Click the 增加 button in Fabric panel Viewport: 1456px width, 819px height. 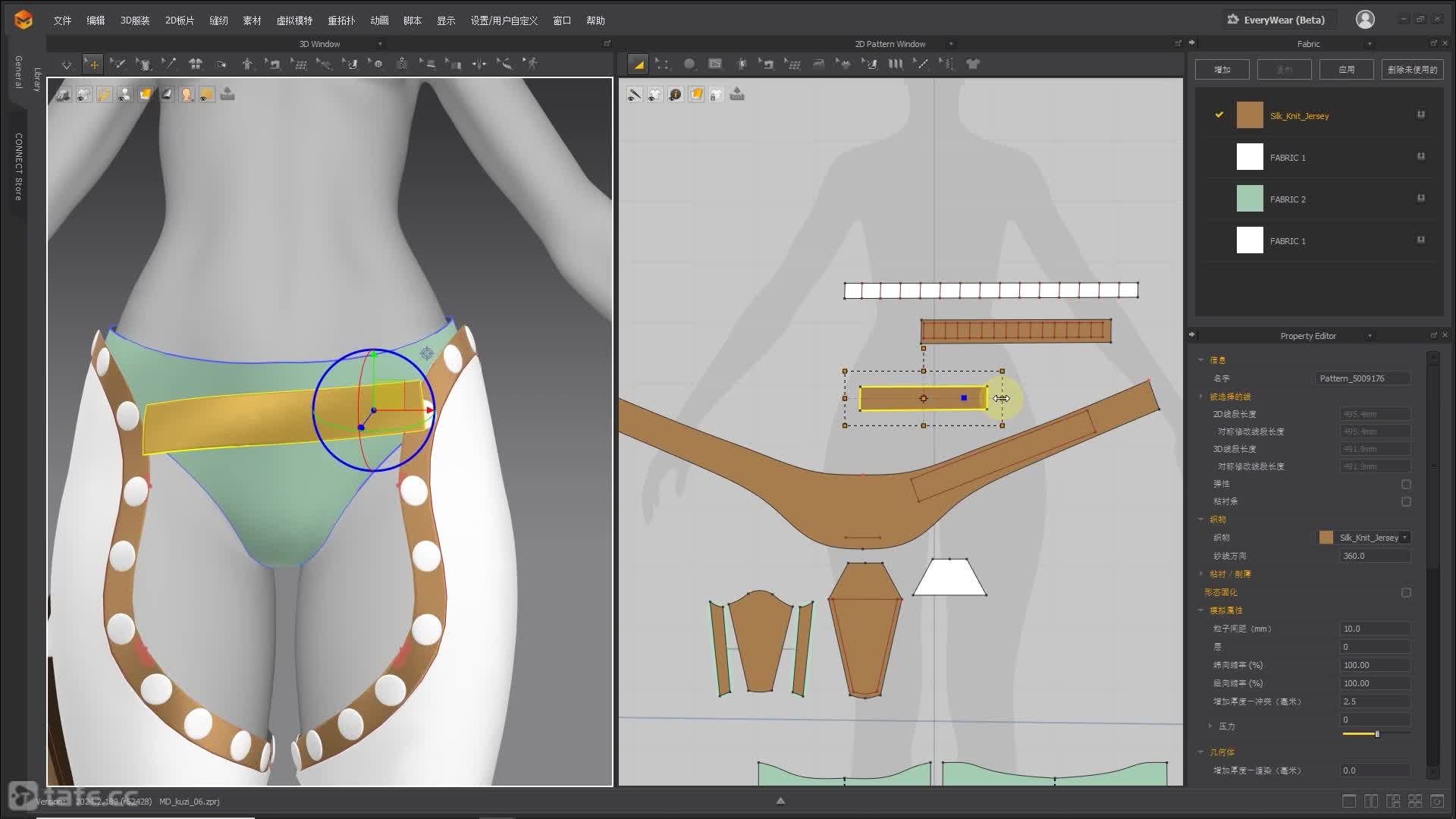pos(1222,70)
